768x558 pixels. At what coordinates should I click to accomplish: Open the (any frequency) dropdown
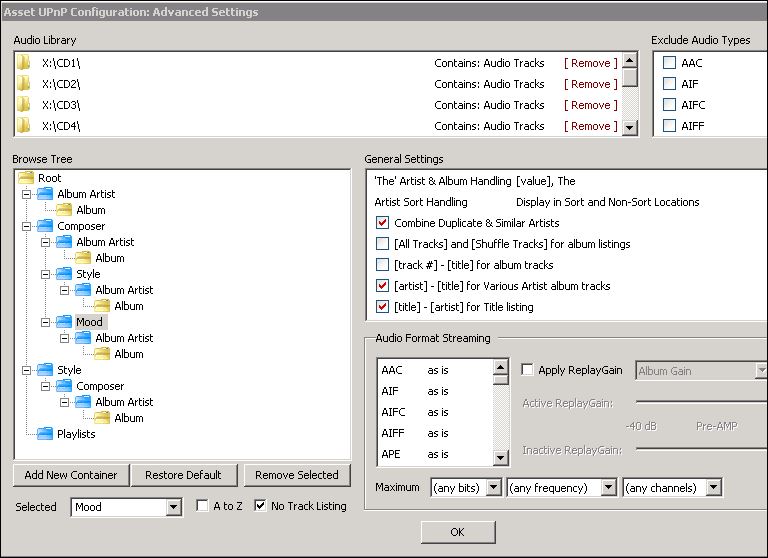[x=608, y=488]
